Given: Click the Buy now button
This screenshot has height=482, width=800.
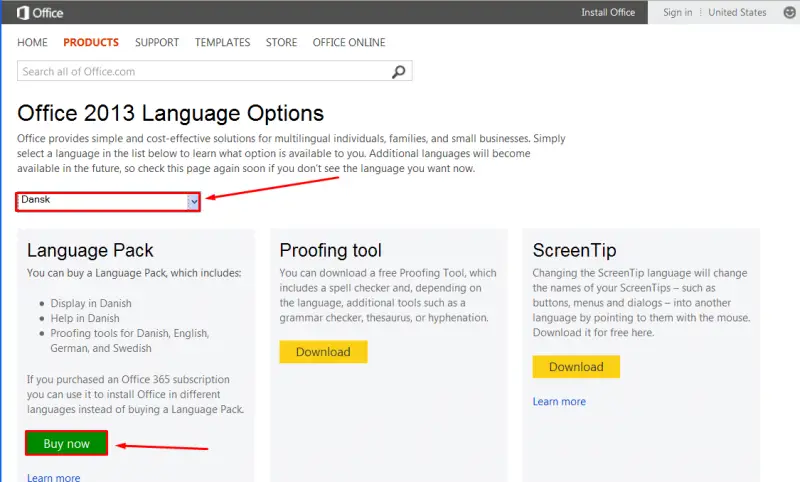Looking at the screenshot, I should [x=66, y=443].
